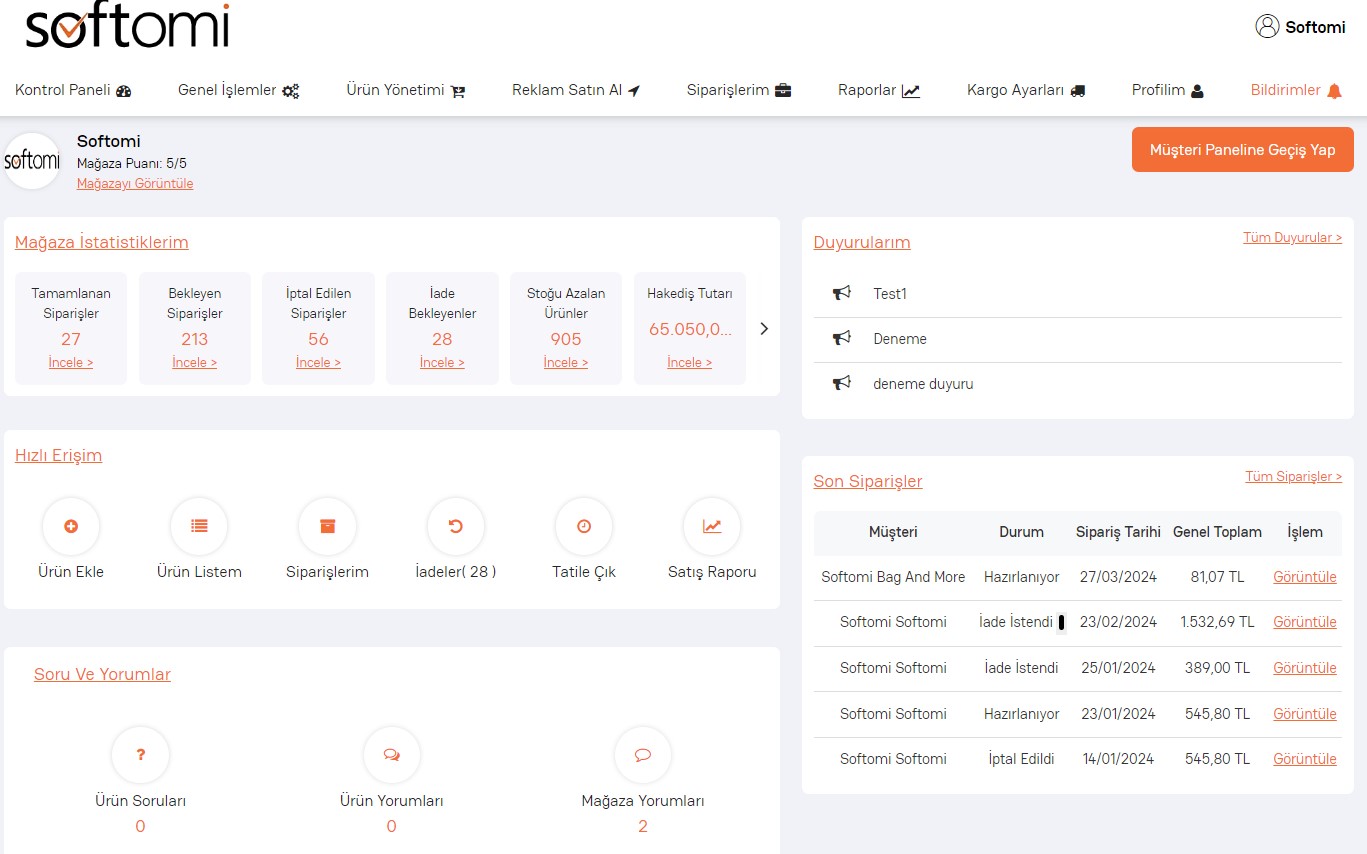Click the Ürün Soruları question mark icon

pos(140,755)
